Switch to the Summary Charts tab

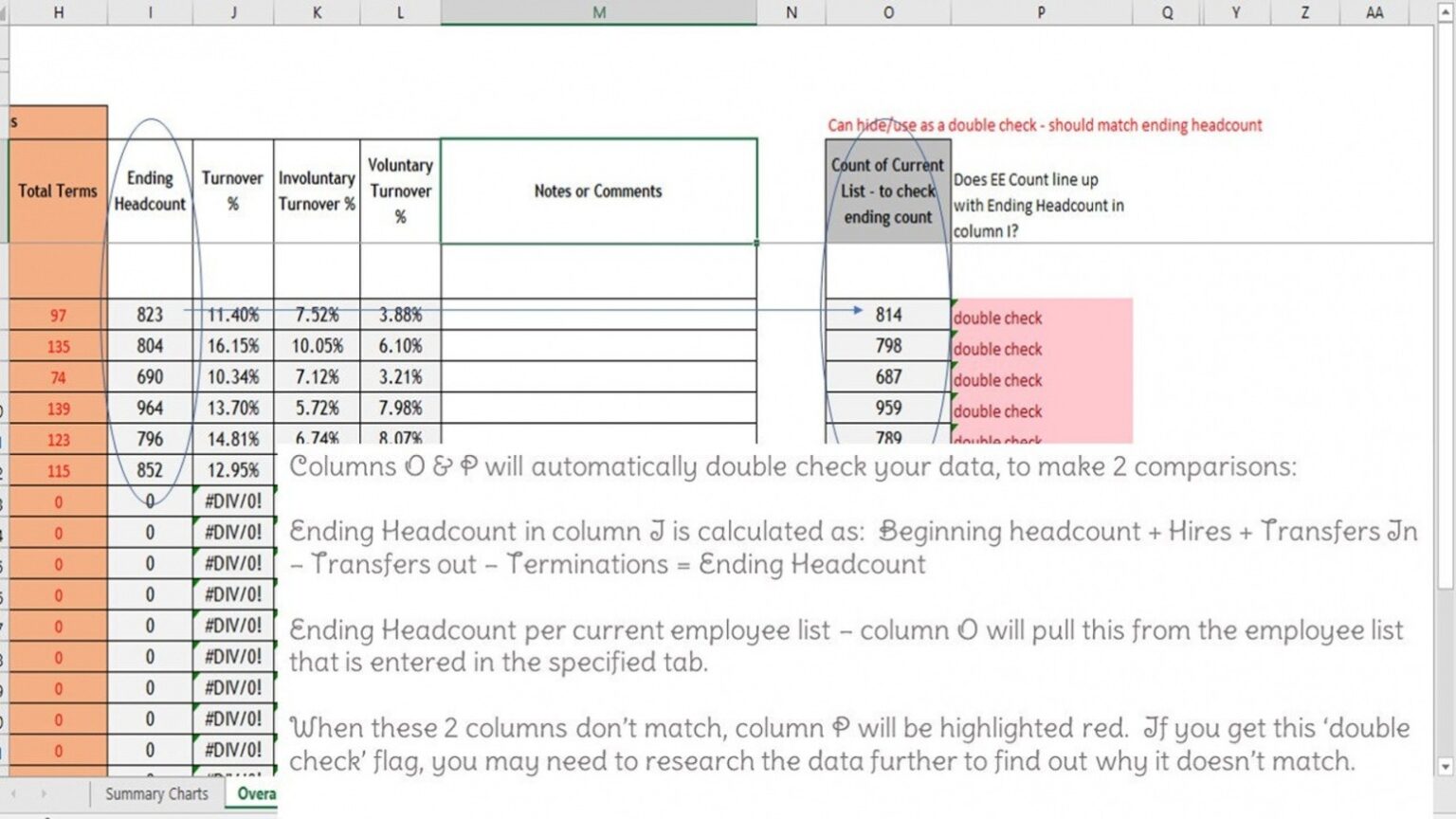coord(156,794)
